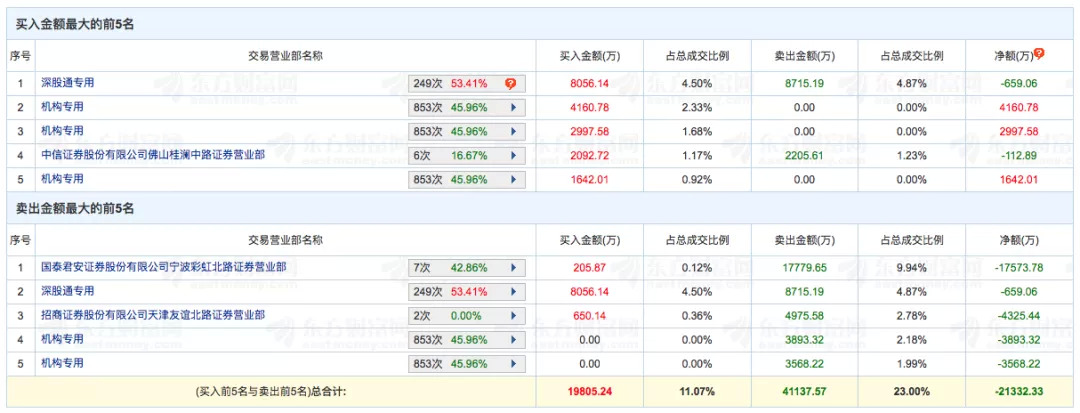Expand arrow in the 6次 16.67% box
This screenshot has width=1080, height=413.
pos(514,155)
